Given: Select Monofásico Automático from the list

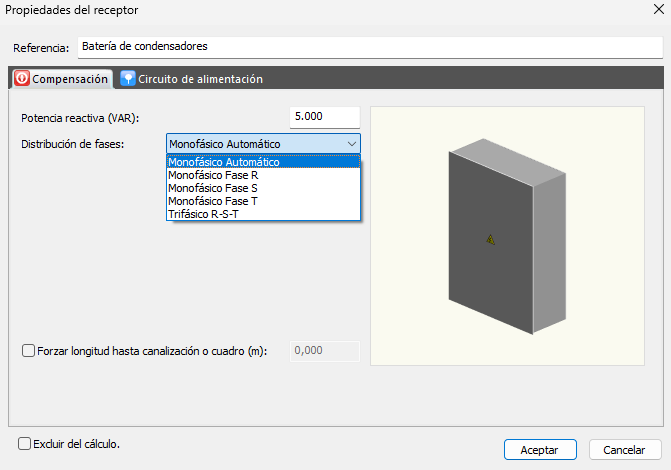Looking at the screenshot, I should coord(224,162).
